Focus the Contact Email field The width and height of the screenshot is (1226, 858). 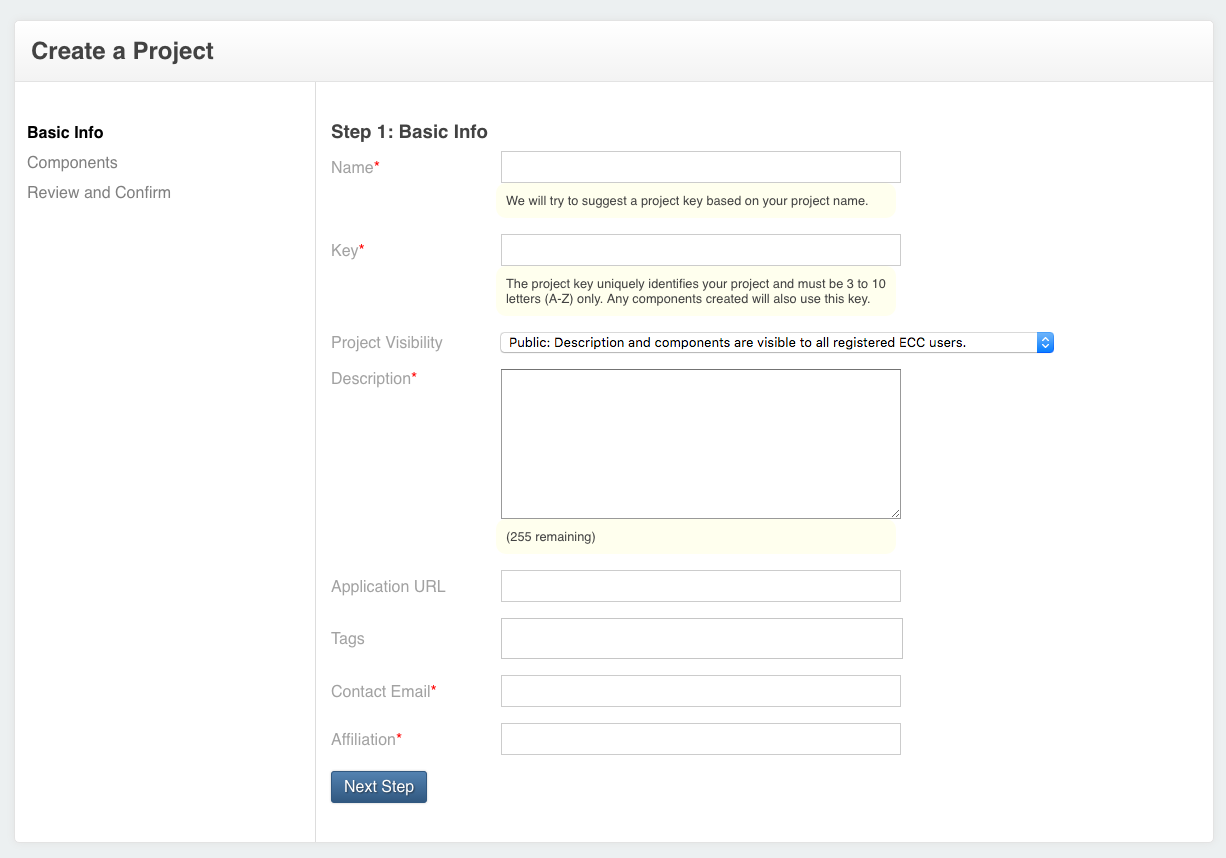[700, 691]
